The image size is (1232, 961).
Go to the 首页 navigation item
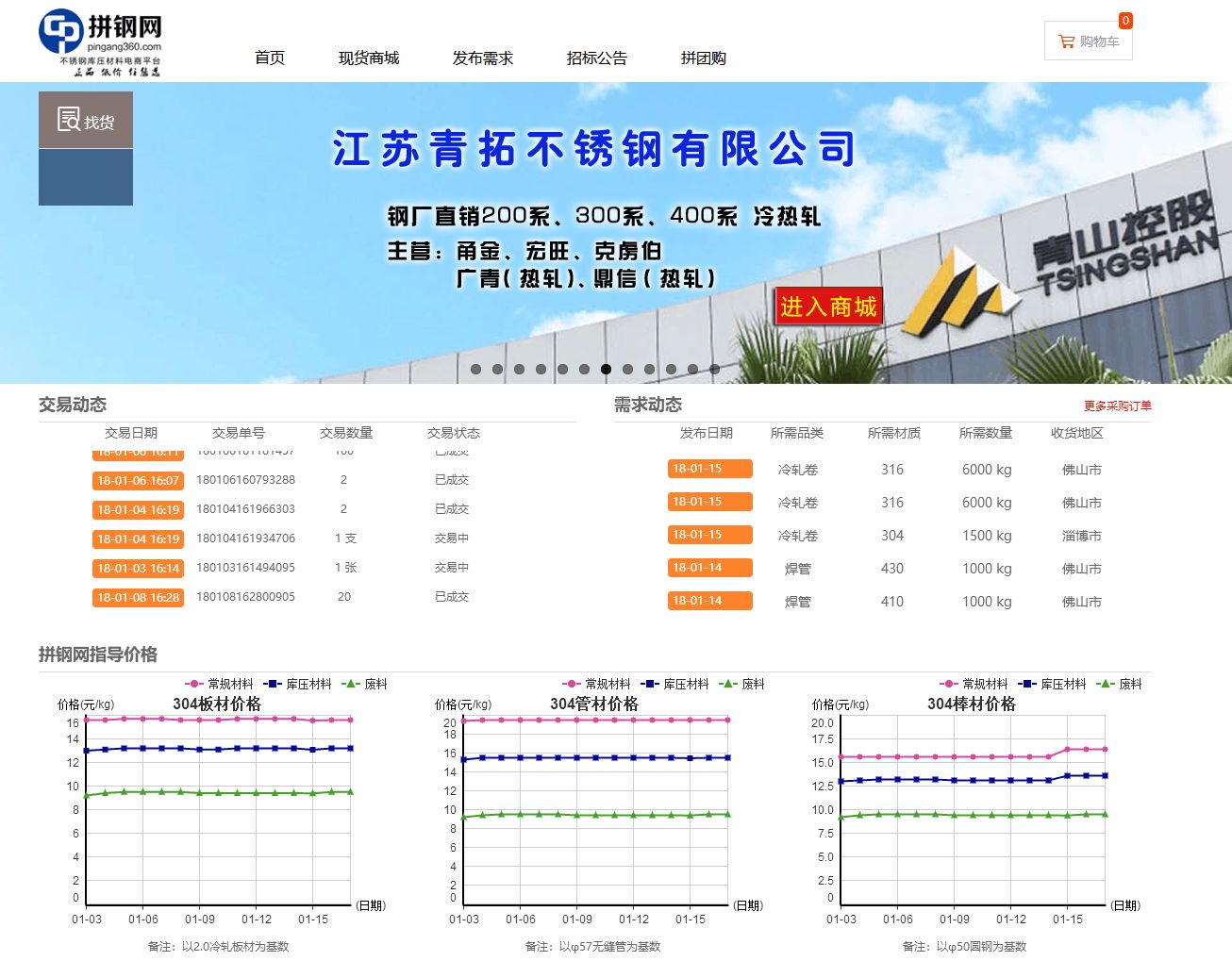pyautogui.click(x=270, y=58)
